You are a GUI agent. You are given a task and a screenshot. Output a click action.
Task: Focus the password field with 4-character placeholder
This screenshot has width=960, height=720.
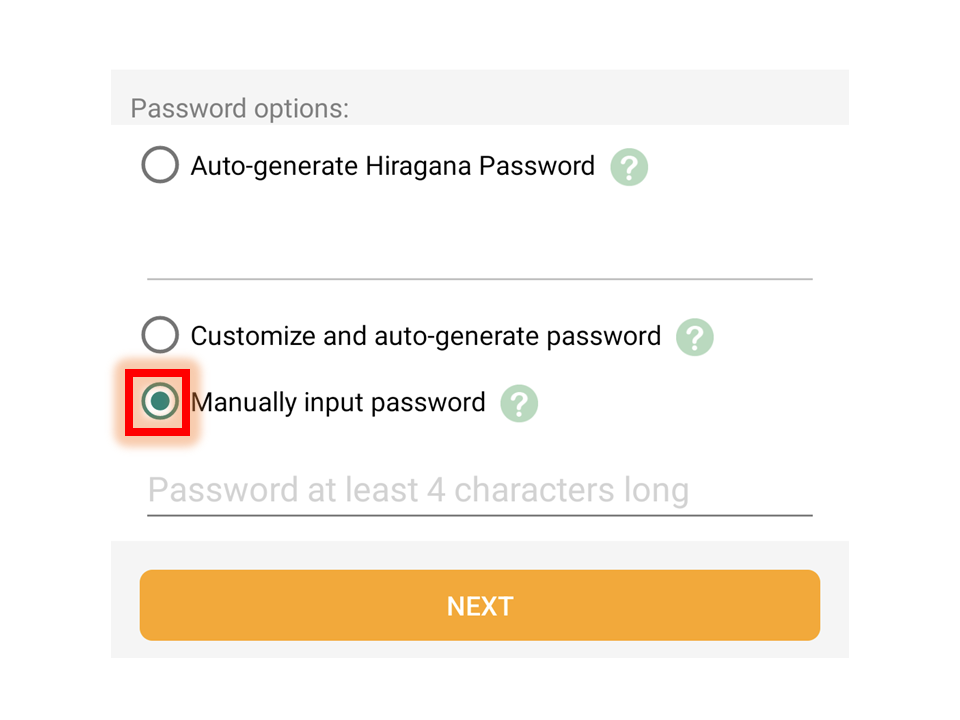coord(479,490)
